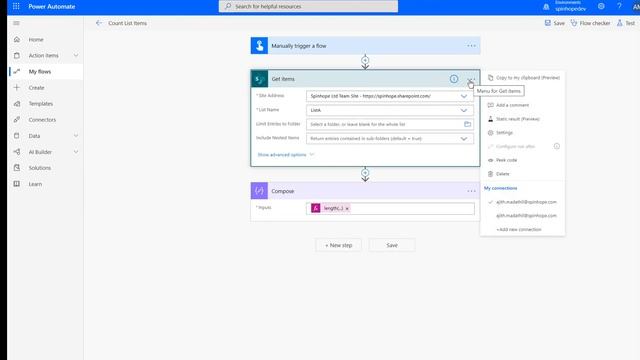Screen dimensions: 640x360
Task: Select the checked connection account
Action: tap(523, 202)
